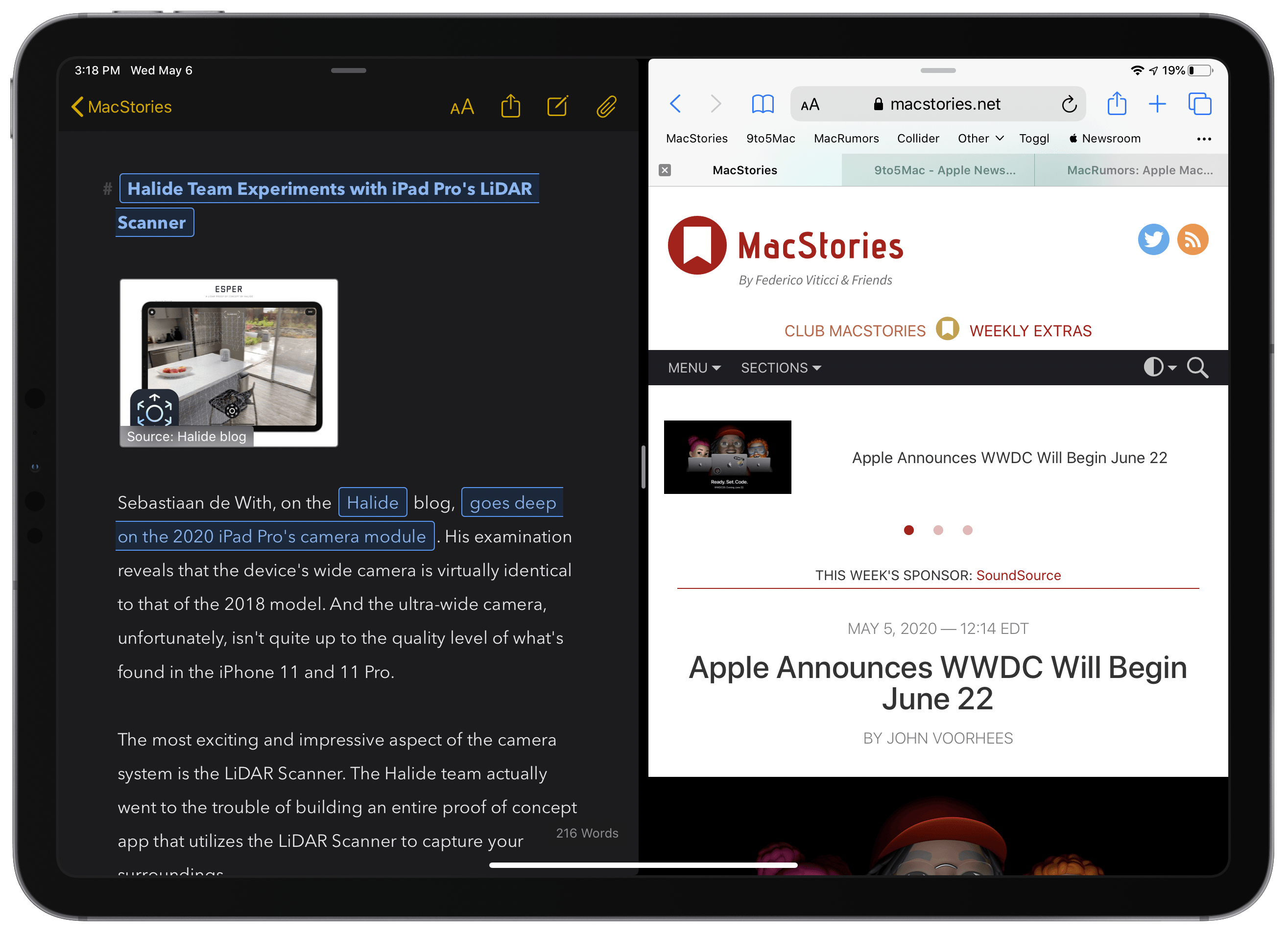Image resolution: width=1288 pixels, height=934 pixels.
Task: Tap site search magnifier icon
Action: [x=1197, y=368]
